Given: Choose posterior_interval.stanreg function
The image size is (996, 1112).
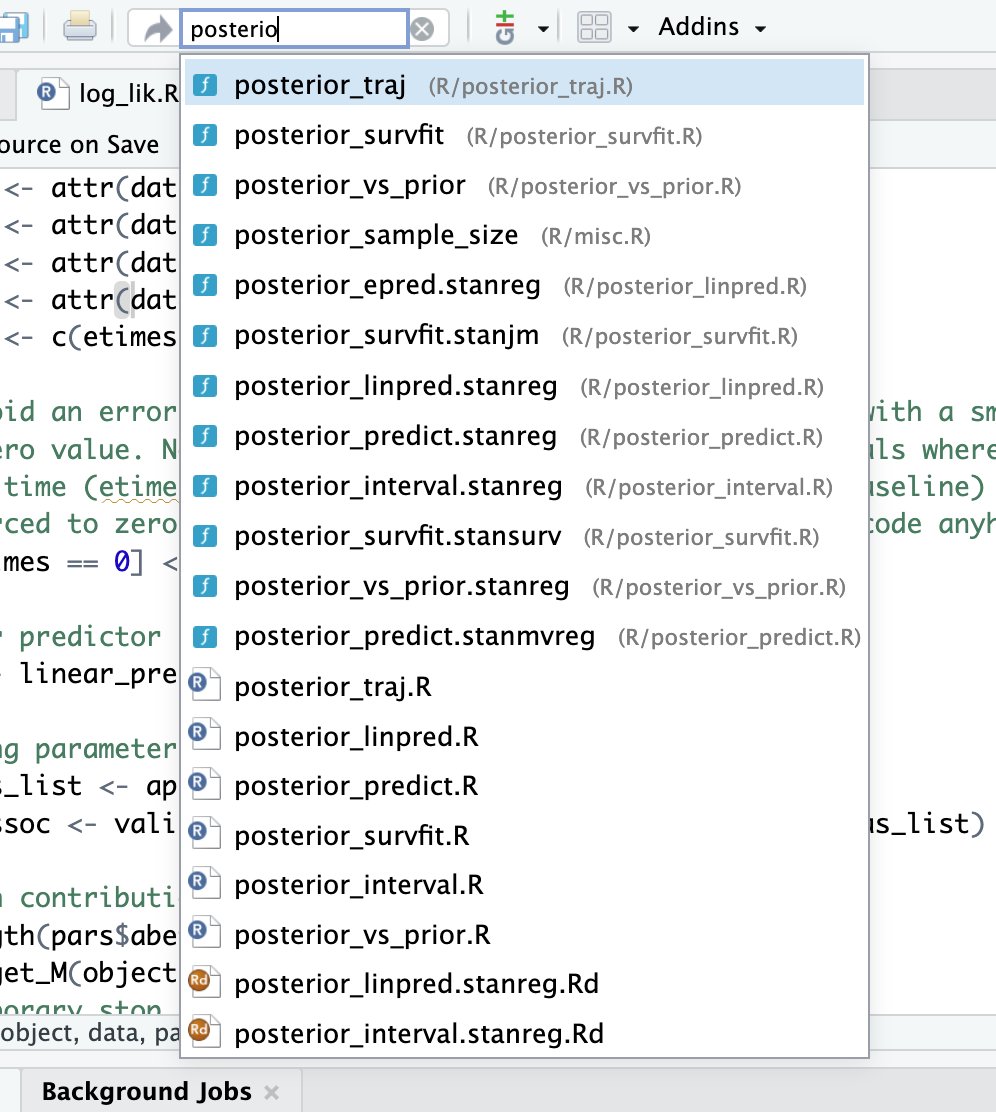Looking at the screenshot, I should click(524, 486).
